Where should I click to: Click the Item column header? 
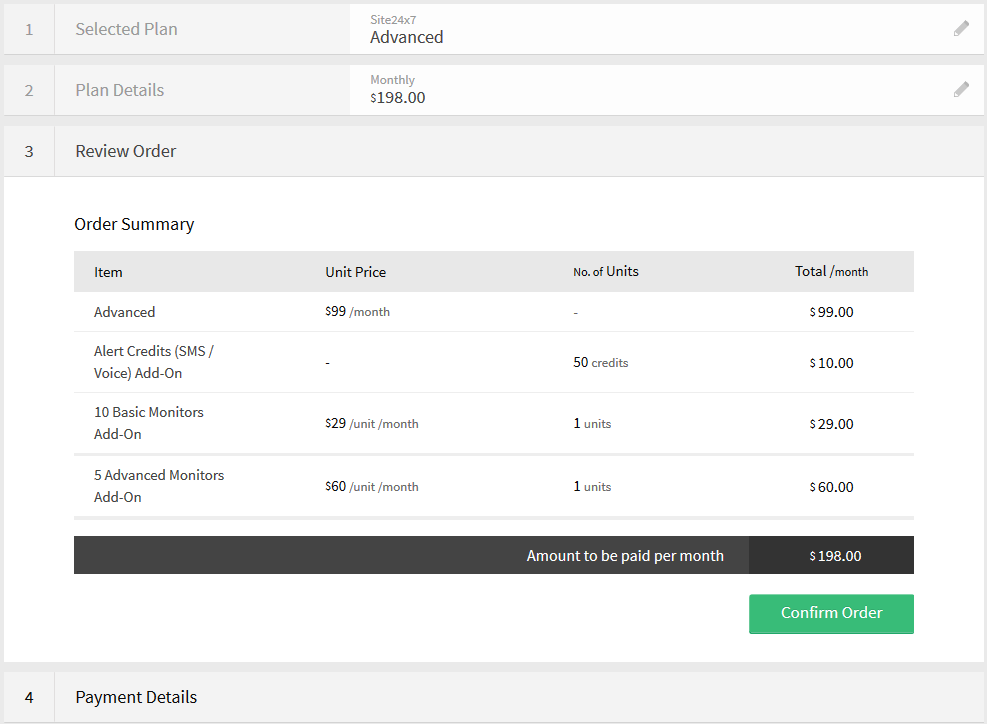(x=108, y=272)
